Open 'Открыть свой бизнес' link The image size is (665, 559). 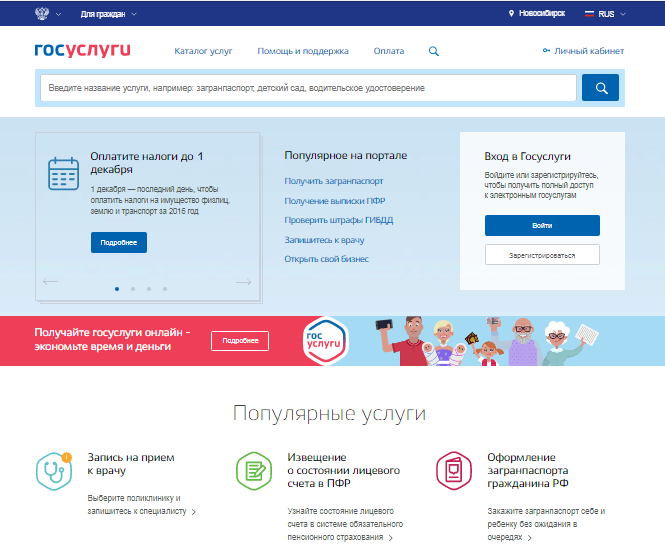(x=327, y=259)
